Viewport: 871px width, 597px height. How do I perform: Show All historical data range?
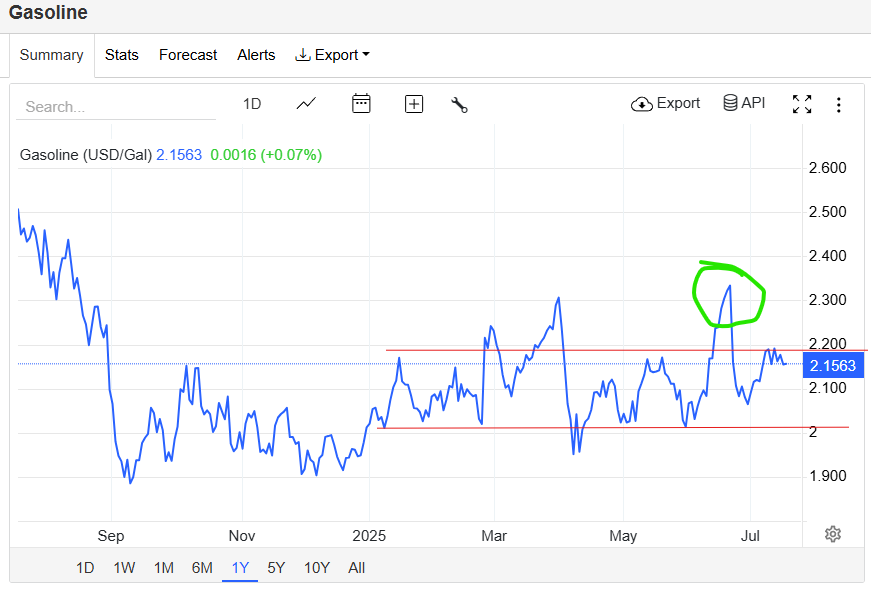click(356, 568)
